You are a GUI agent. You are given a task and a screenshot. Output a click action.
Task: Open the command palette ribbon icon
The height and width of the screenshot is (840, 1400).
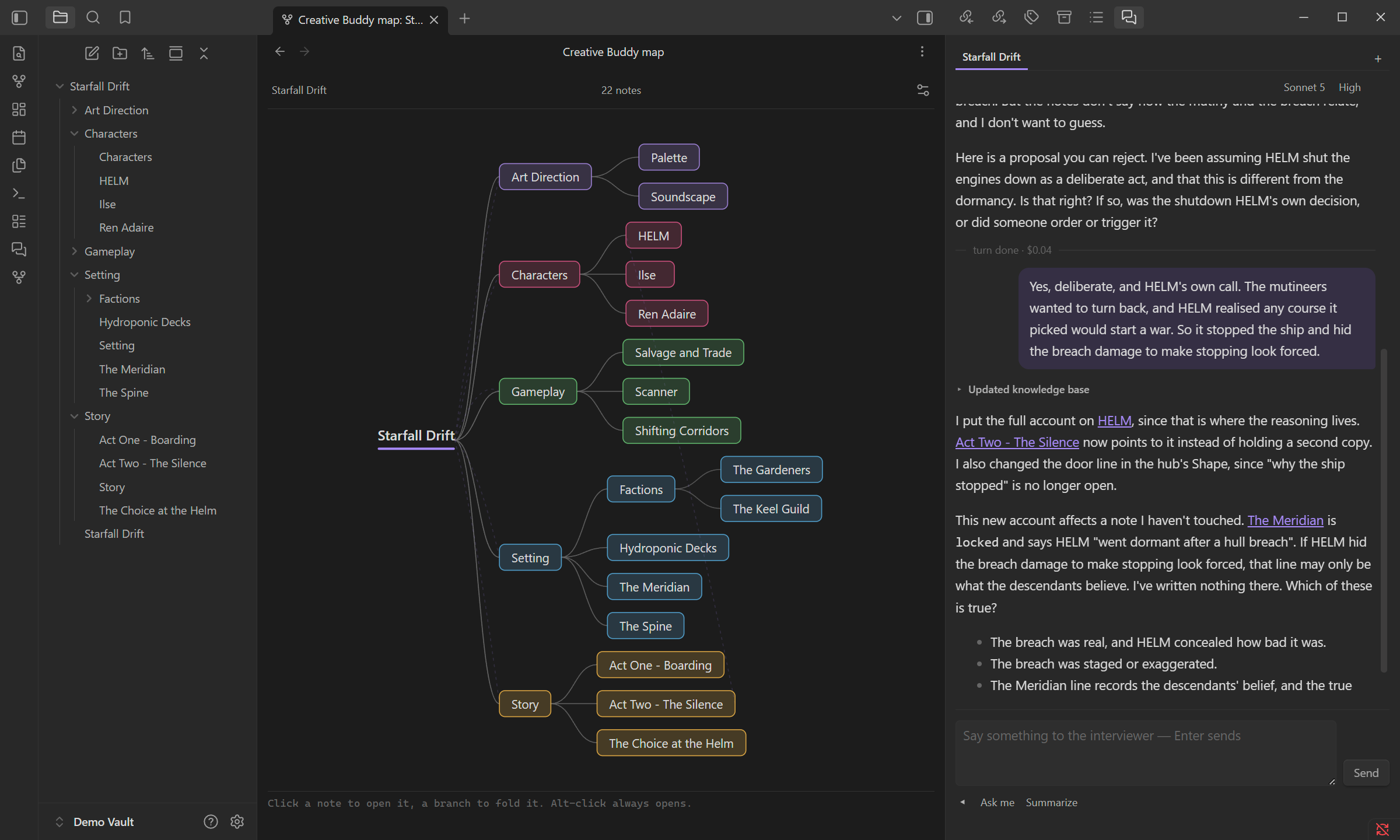point(19,193)
